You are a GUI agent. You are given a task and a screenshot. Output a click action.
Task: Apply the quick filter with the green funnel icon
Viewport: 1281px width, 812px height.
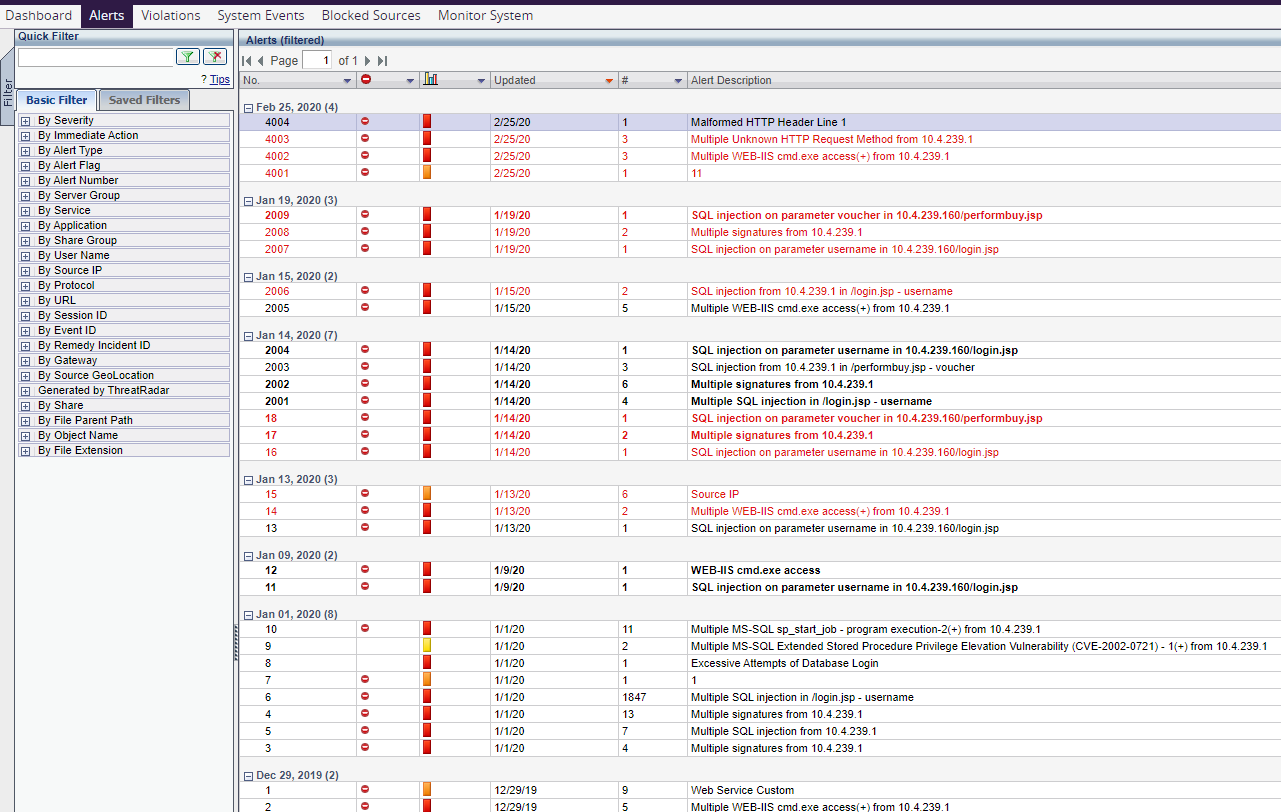pyautogui.click(x=187, y=57)
